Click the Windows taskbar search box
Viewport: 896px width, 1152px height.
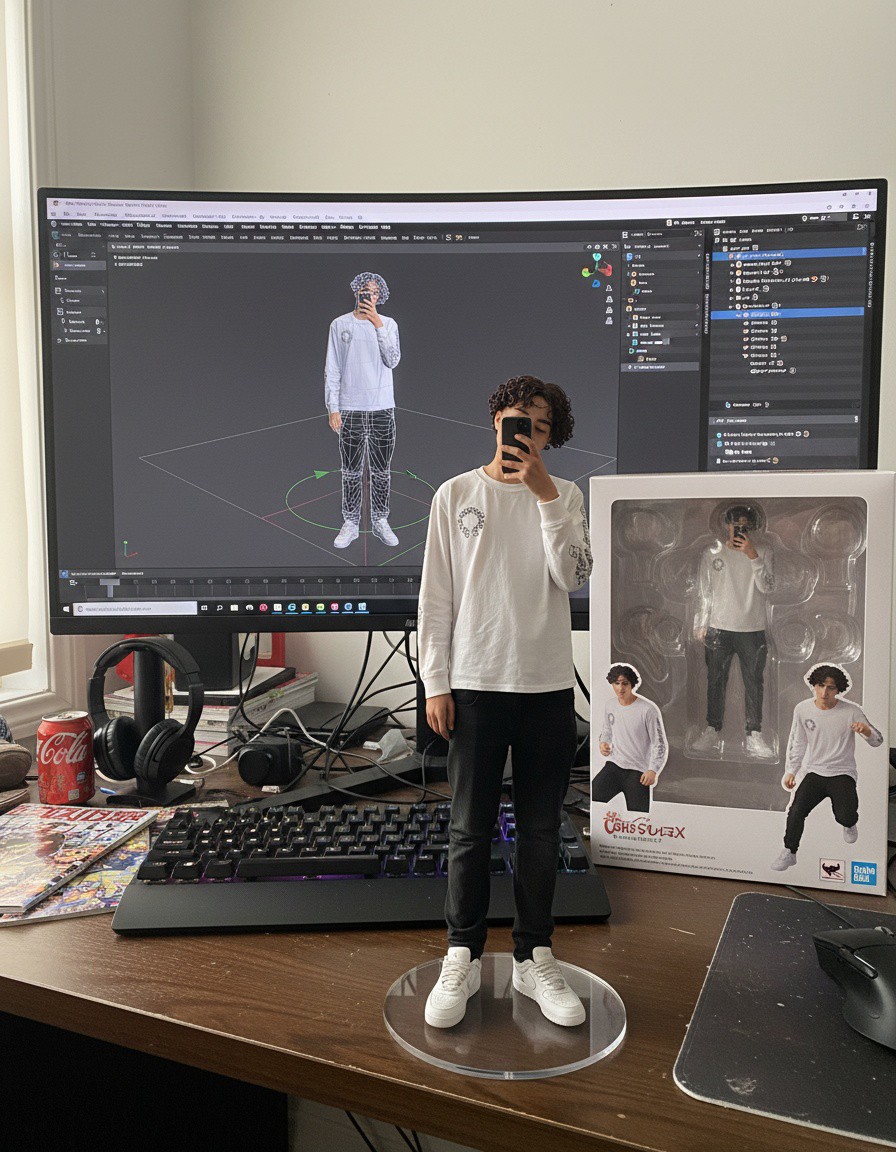click(135, 608)
